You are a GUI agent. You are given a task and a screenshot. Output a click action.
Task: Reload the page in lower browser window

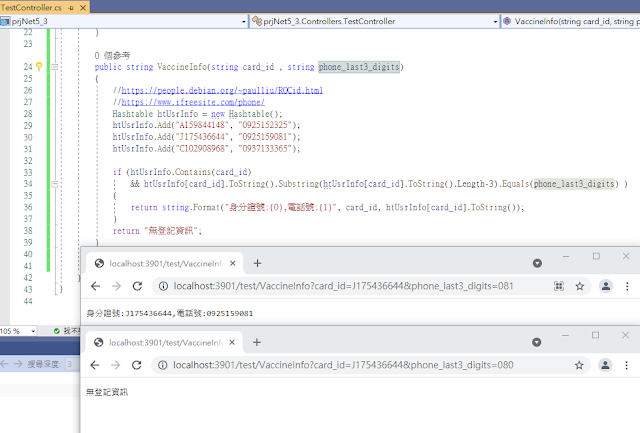(x=136, y=365)
